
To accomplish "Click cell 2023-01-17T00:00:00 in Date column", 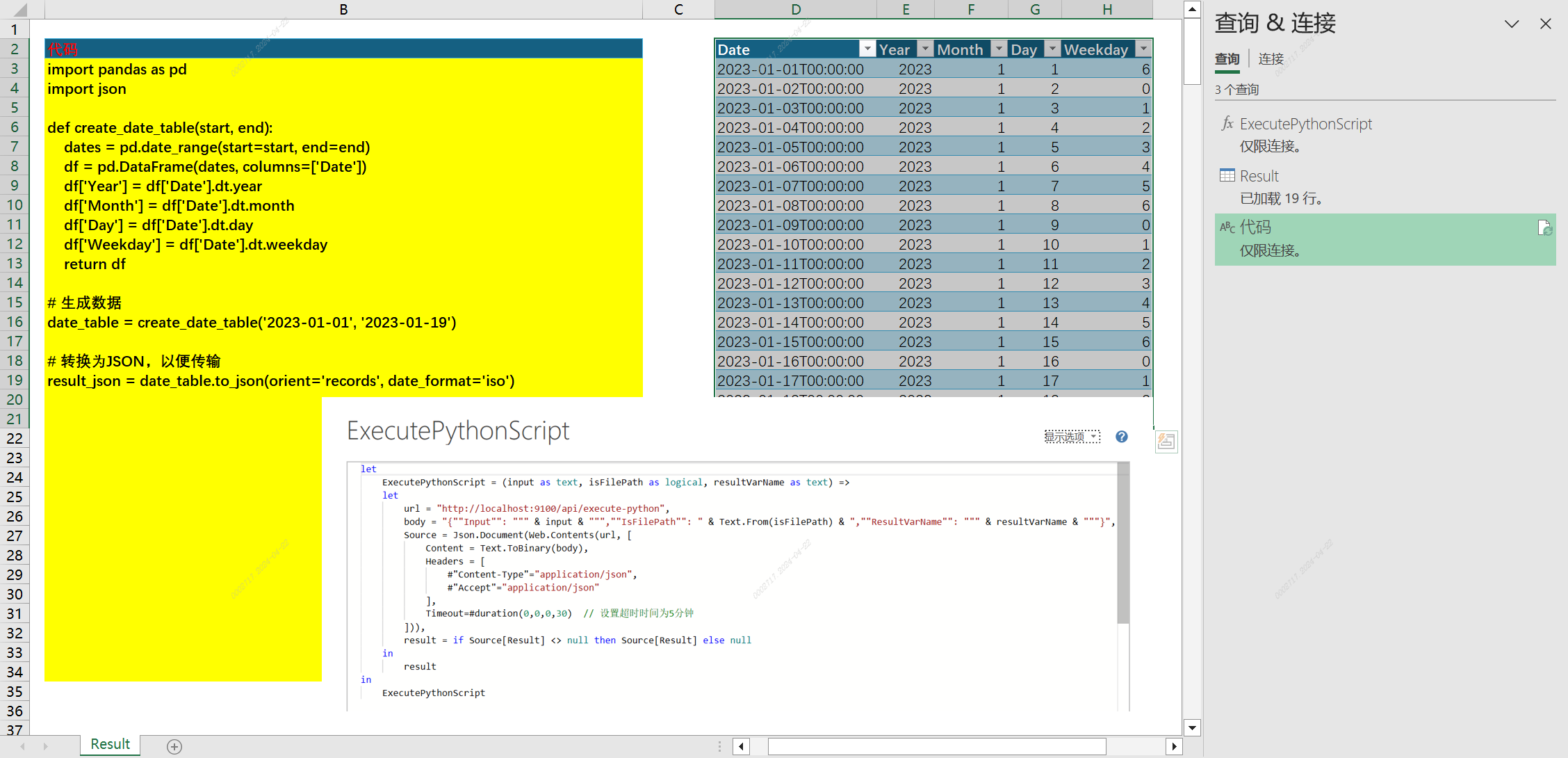I will pyautogui.click(x=796, y=380).
